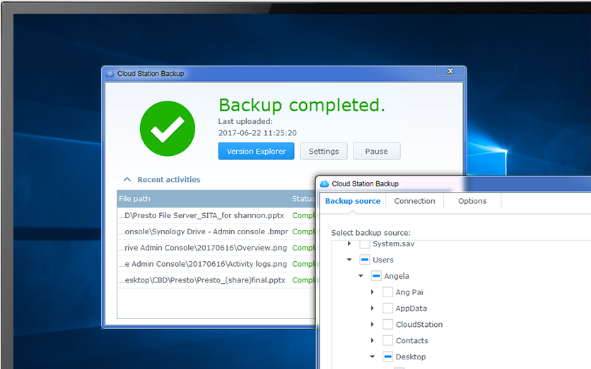Expand the Ang Pai folder
This screenshot has width=591, height=369.
pos(372,292)
